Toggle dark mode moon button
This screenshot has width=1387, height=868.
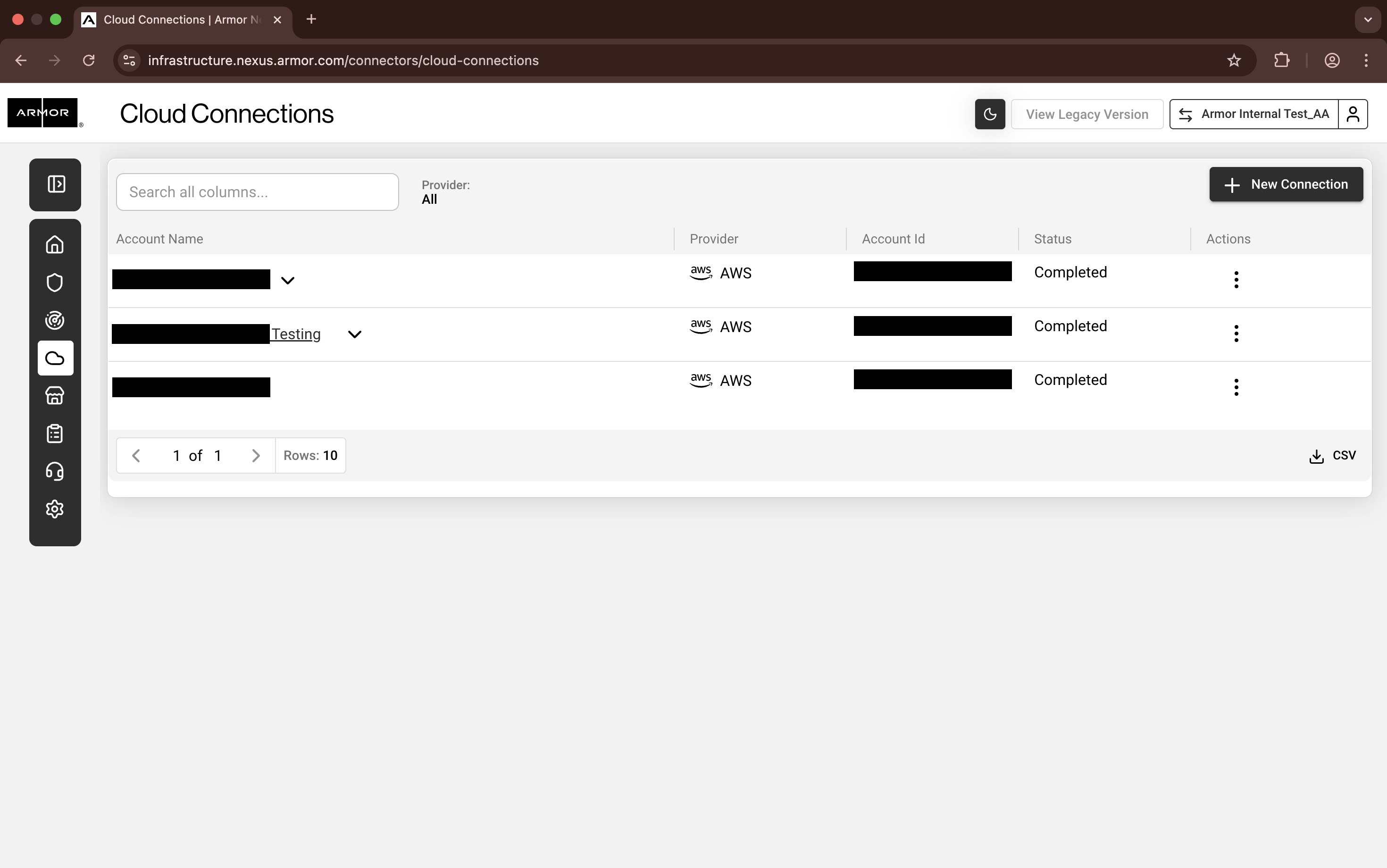click(990, 114)
